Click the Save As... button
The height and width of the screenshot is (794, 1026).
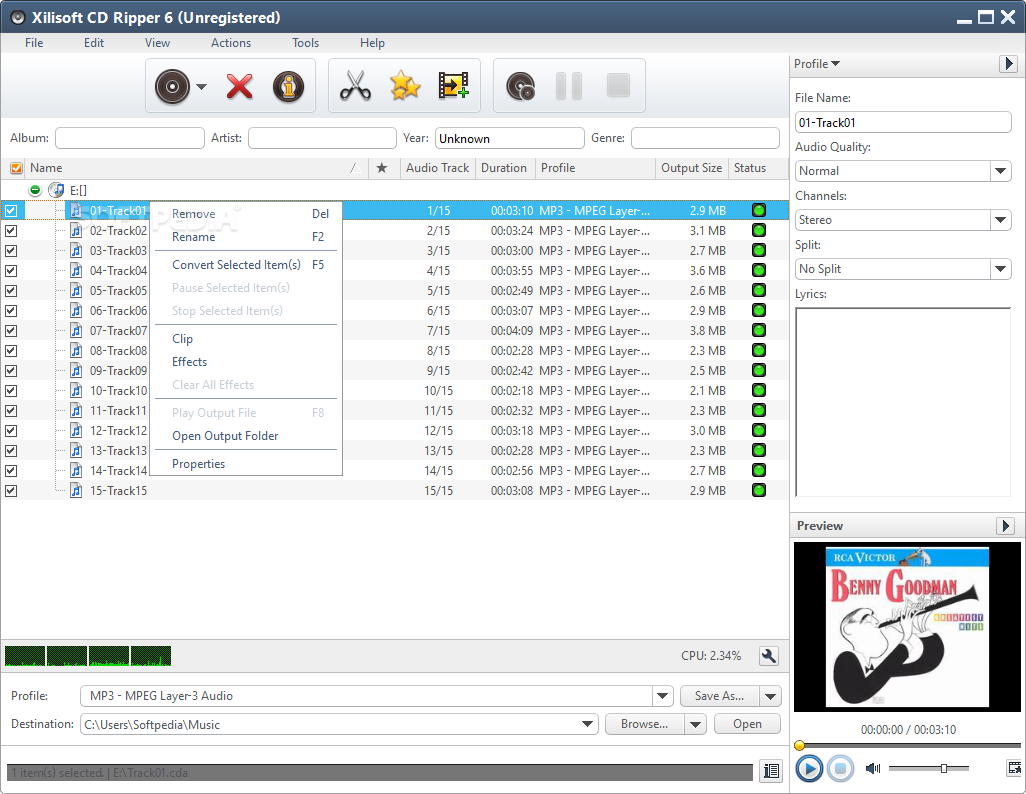(720, 696)
